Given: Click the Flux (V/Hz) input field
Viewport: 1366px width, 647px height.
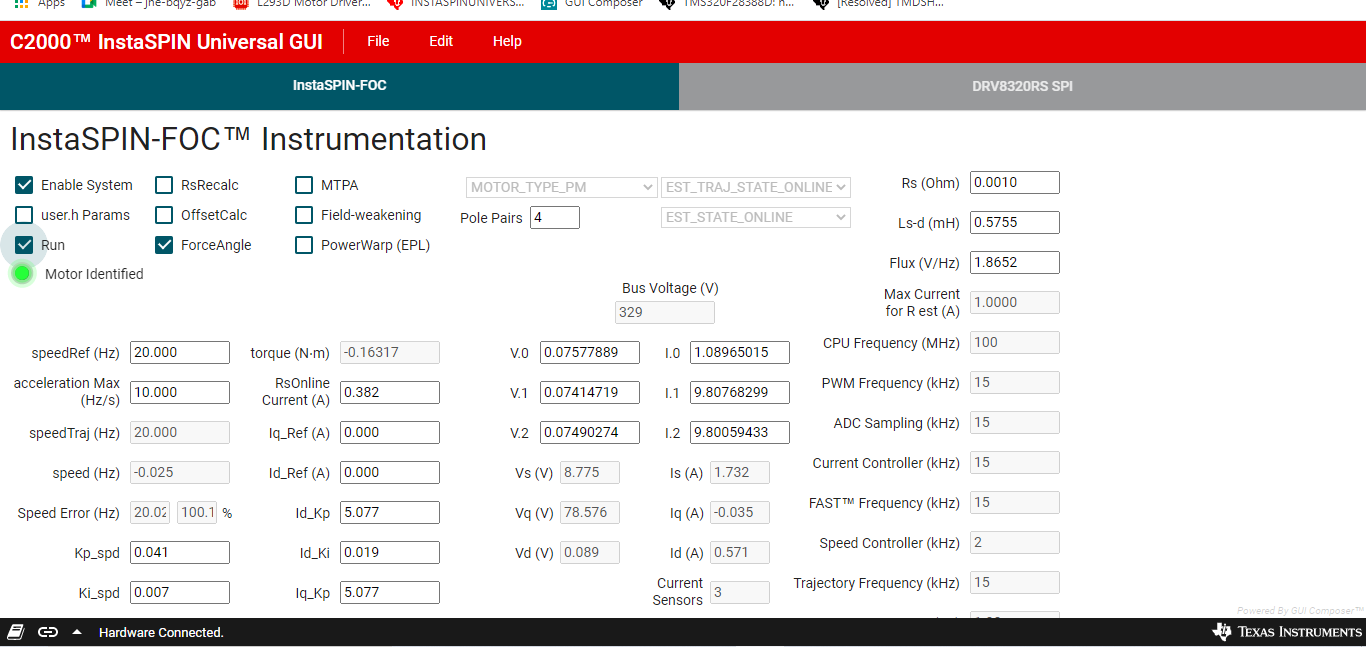Looking at the screenshot, I should [1015, 262].
